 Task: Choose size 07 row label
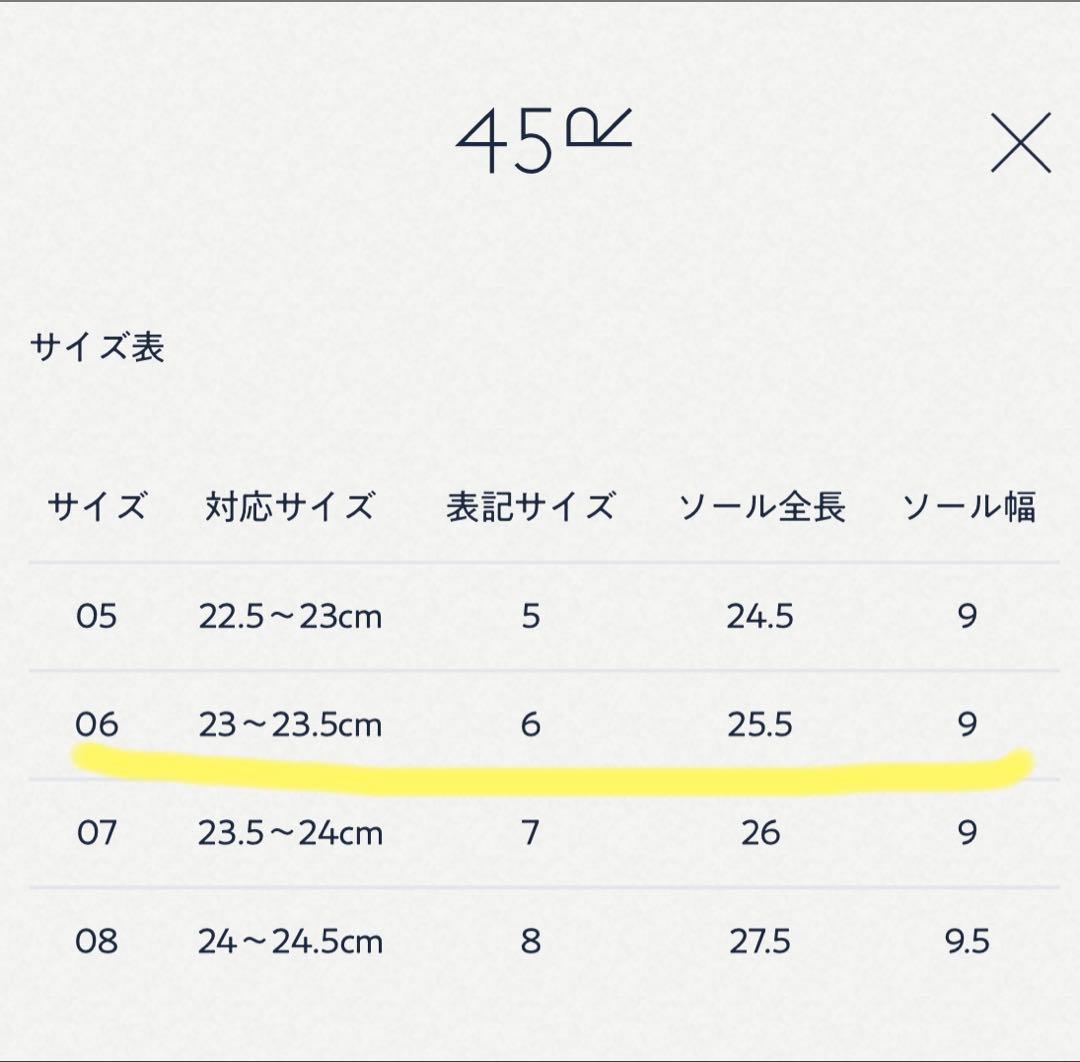[x=96, y=832]
